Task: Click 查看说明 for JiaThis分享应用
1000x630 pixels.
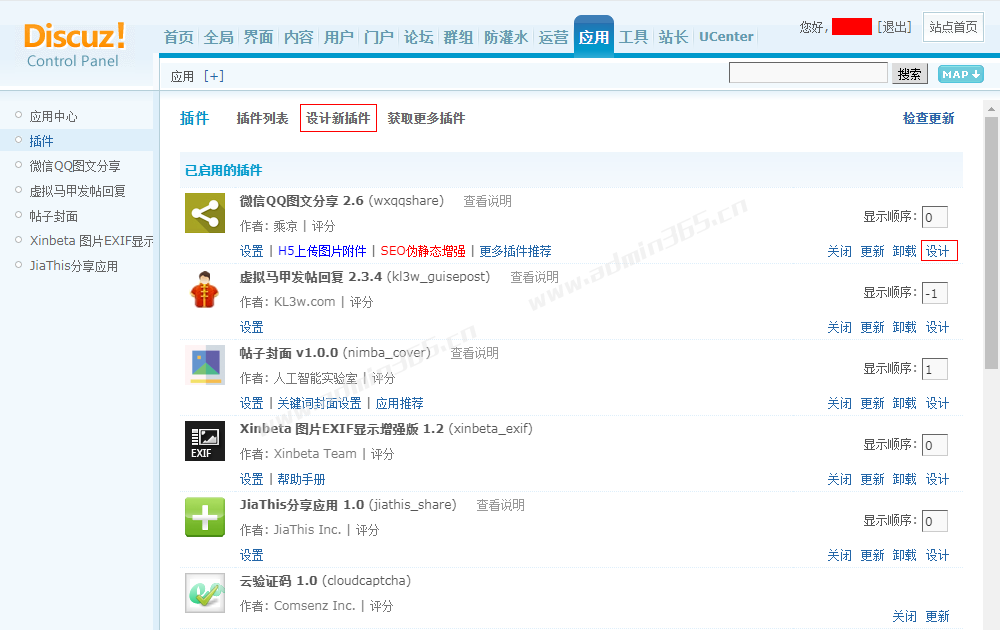Action: (x=501, y=505)
